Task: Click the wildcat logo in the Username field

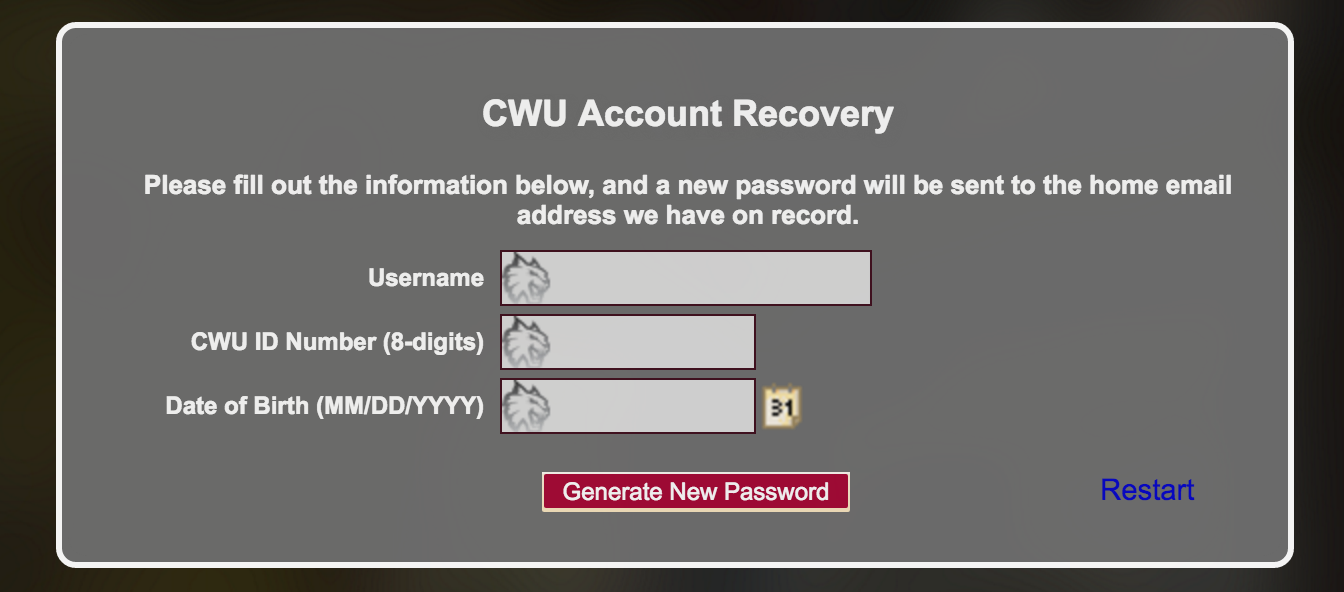Action: tap(526, 278)
